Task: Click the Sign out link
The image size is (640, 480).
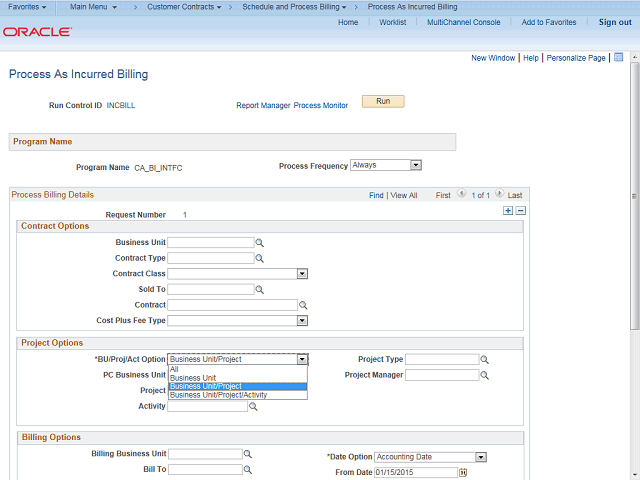Action: [x=615, y=22]
